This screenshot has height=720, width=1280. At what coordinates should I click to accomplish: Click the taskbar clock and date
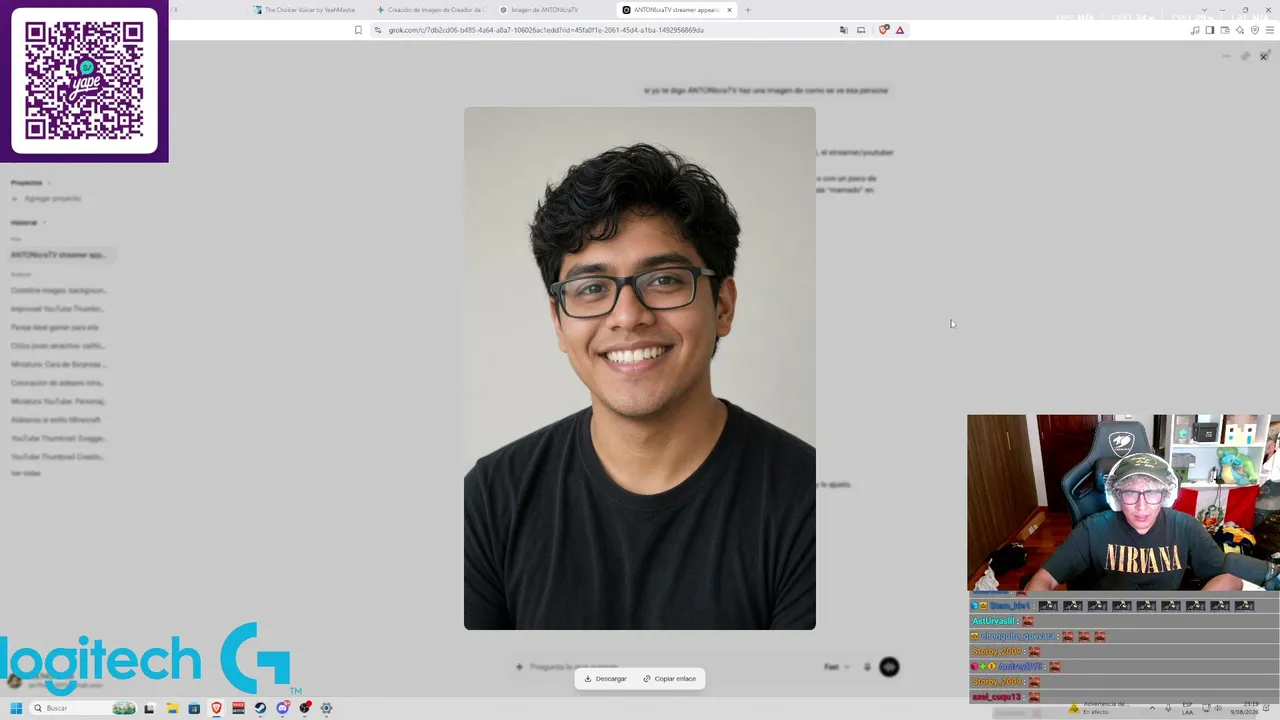point(1244,708)
